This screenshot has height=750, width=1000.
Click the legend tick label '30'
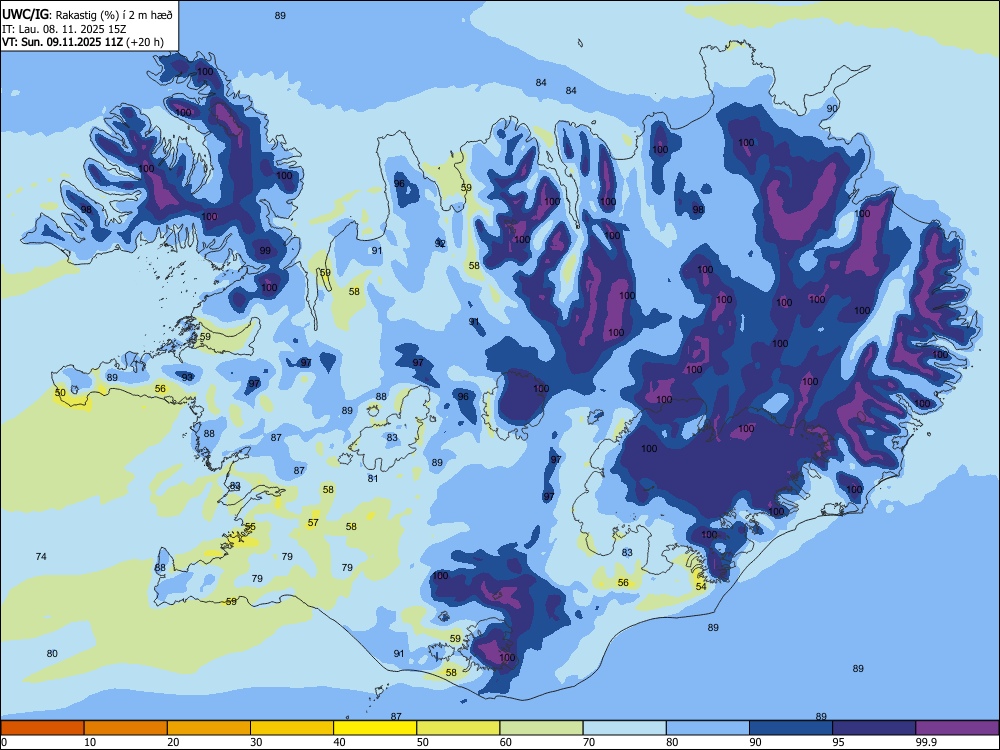[256, 742]
